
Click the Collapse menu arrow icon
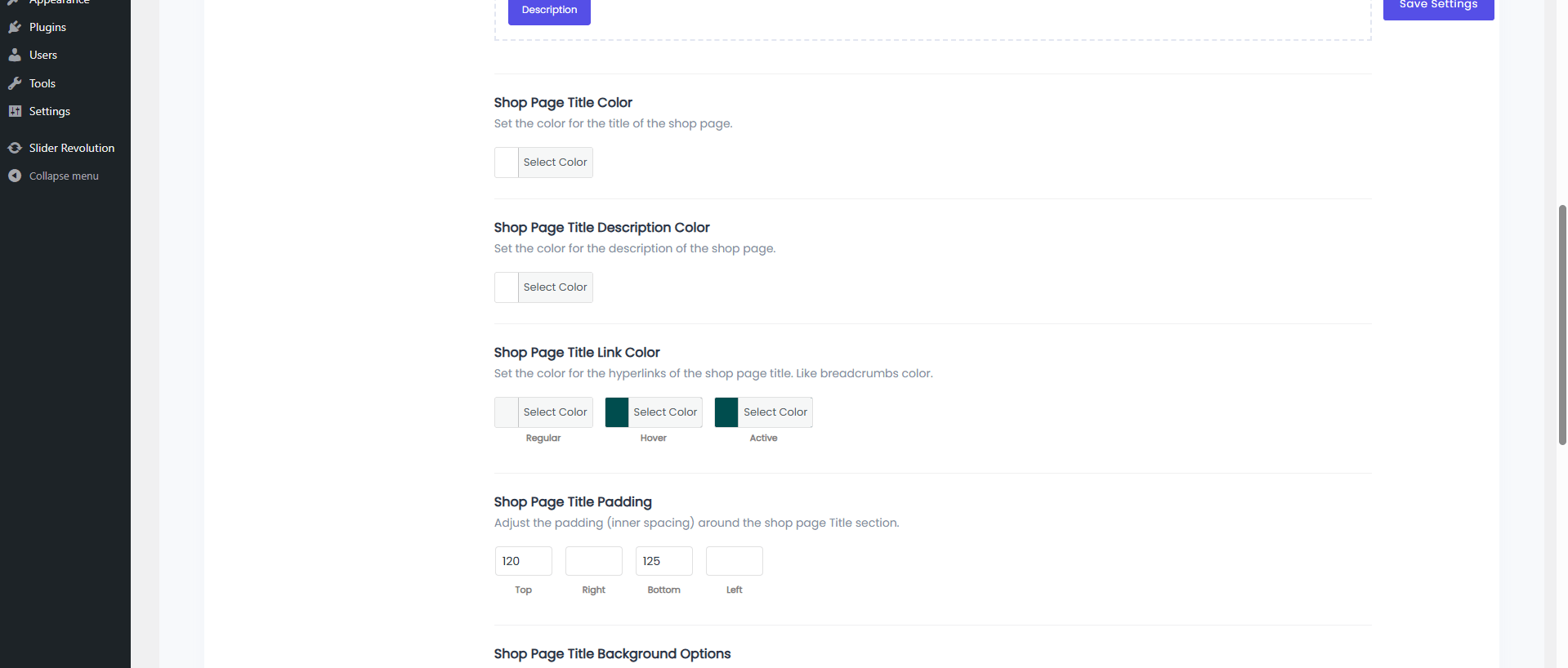pyautogui.click(x=15, y=176)
